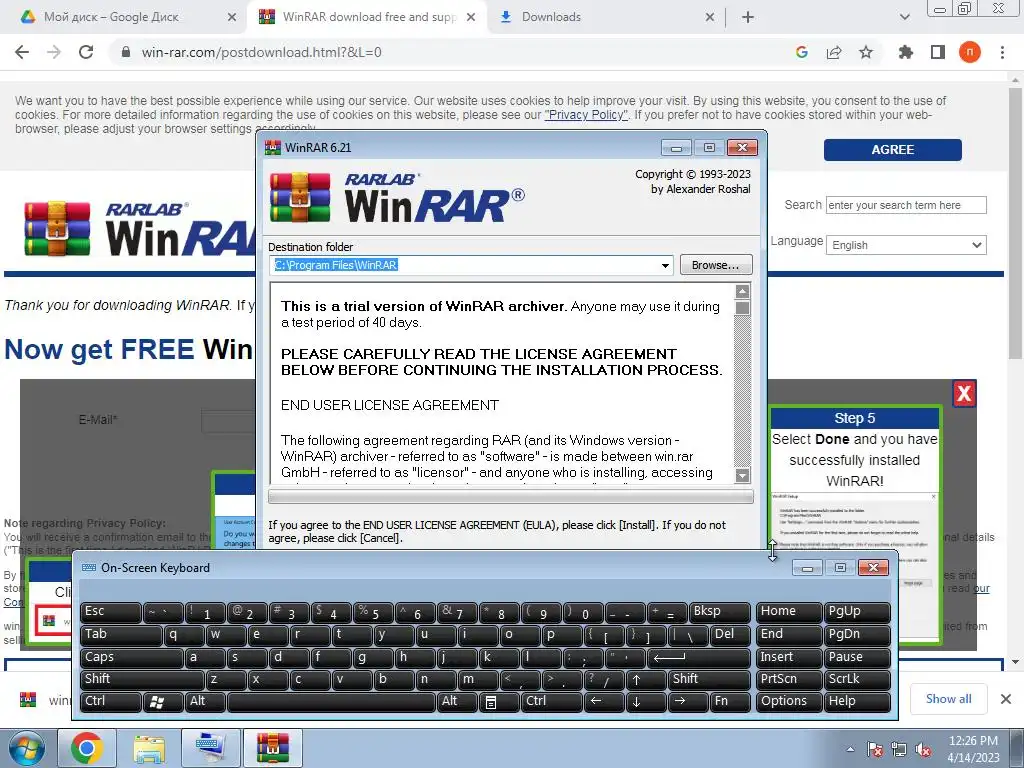The width and height of the screenshot is (1024, 768).
Task: Close the Downloads tab
Action: (x=710, y=17)
